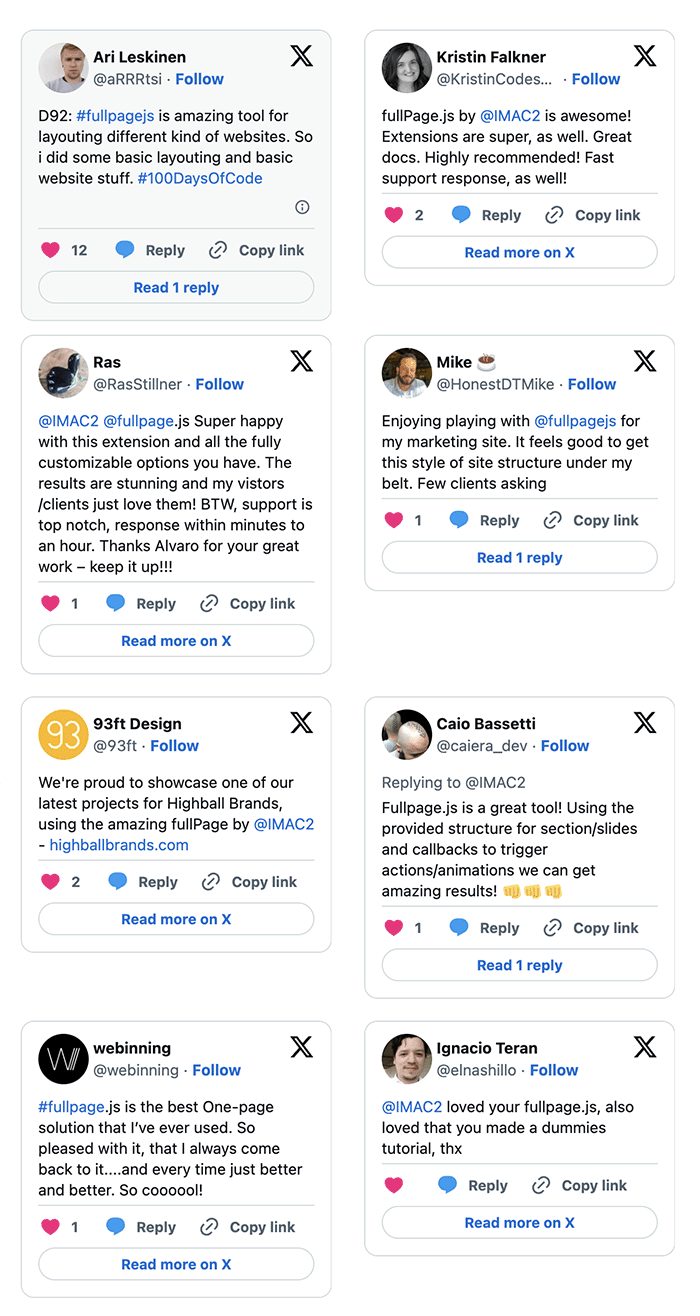The image size is (700, 1316).
Task: Click the heart icon on Mike's tweet
Action: tap(394, 520)
